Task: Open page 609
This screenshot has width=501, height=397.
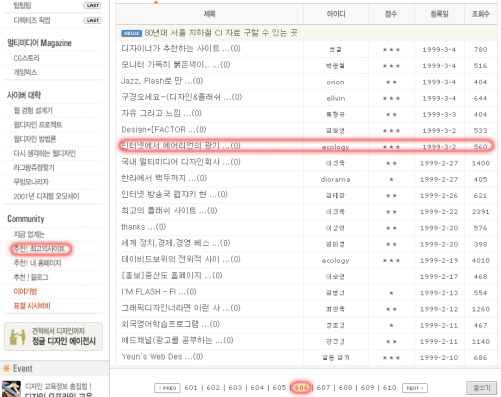Action: (367, 388)
